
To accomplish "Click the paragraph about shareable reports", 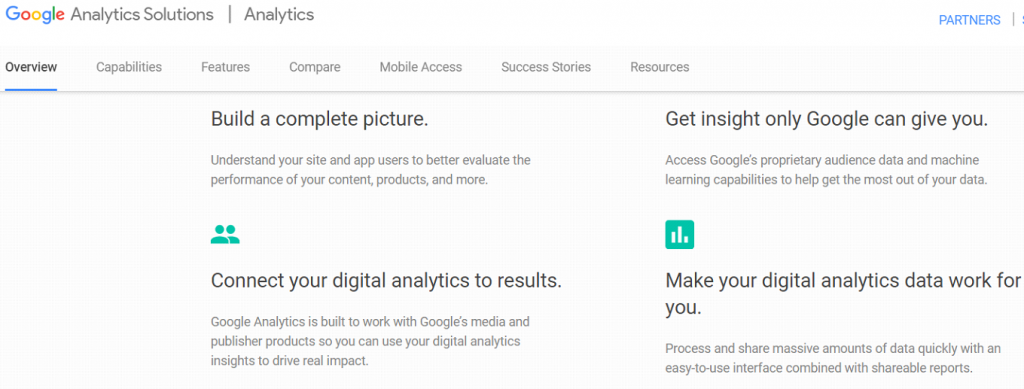I will tap(833, 358).
